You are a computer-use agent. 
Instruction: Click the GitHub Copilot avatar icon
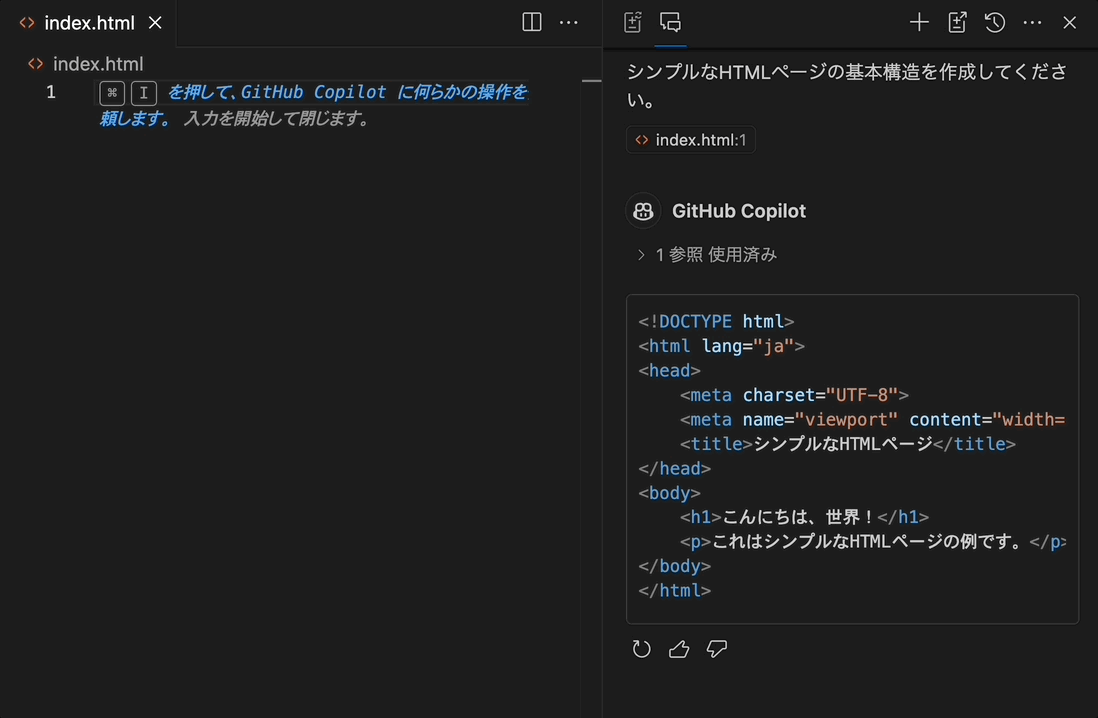click(643, 211)
